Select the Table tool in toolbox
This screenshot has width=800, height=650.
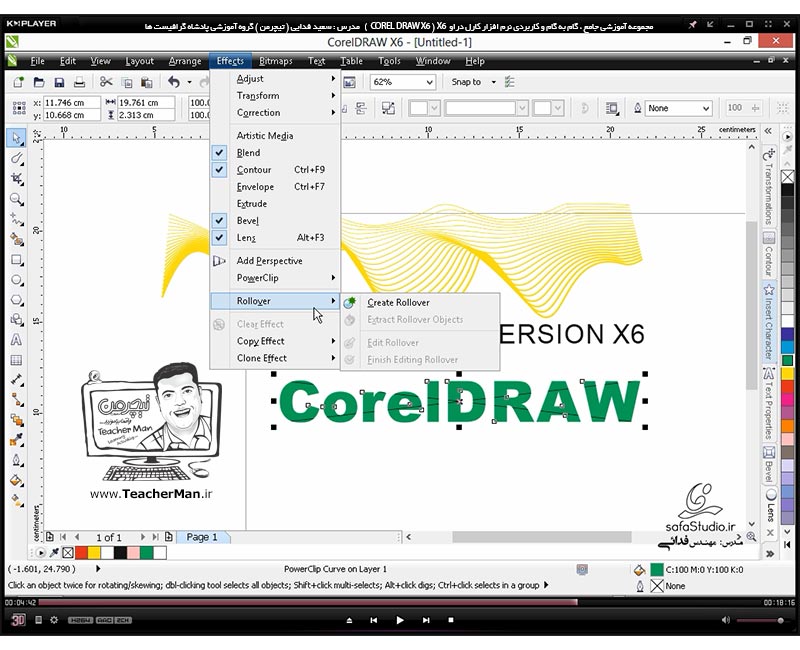[17, 360]
